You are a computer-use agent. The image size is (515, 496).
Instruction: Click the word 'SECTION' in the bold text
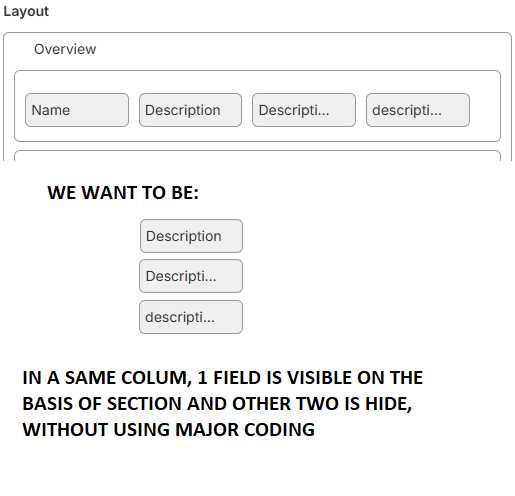[x=145, y=404]
